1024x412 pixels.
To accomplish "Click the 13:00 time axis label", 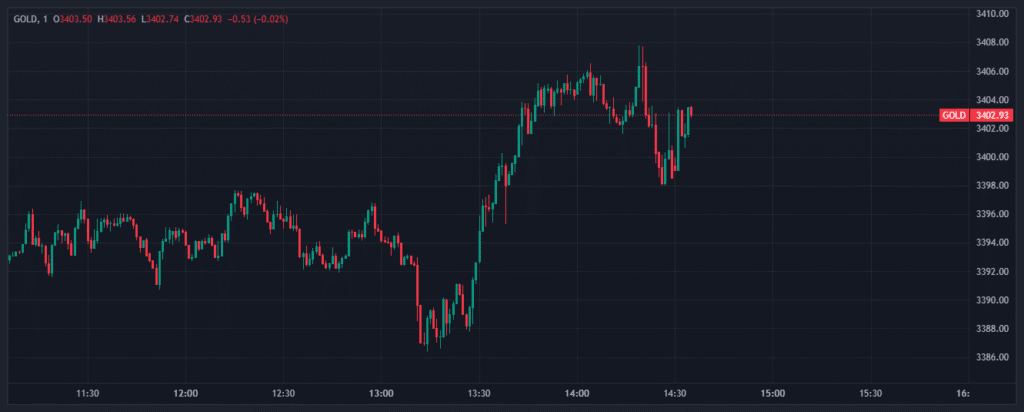I will (x=381, y=394).
